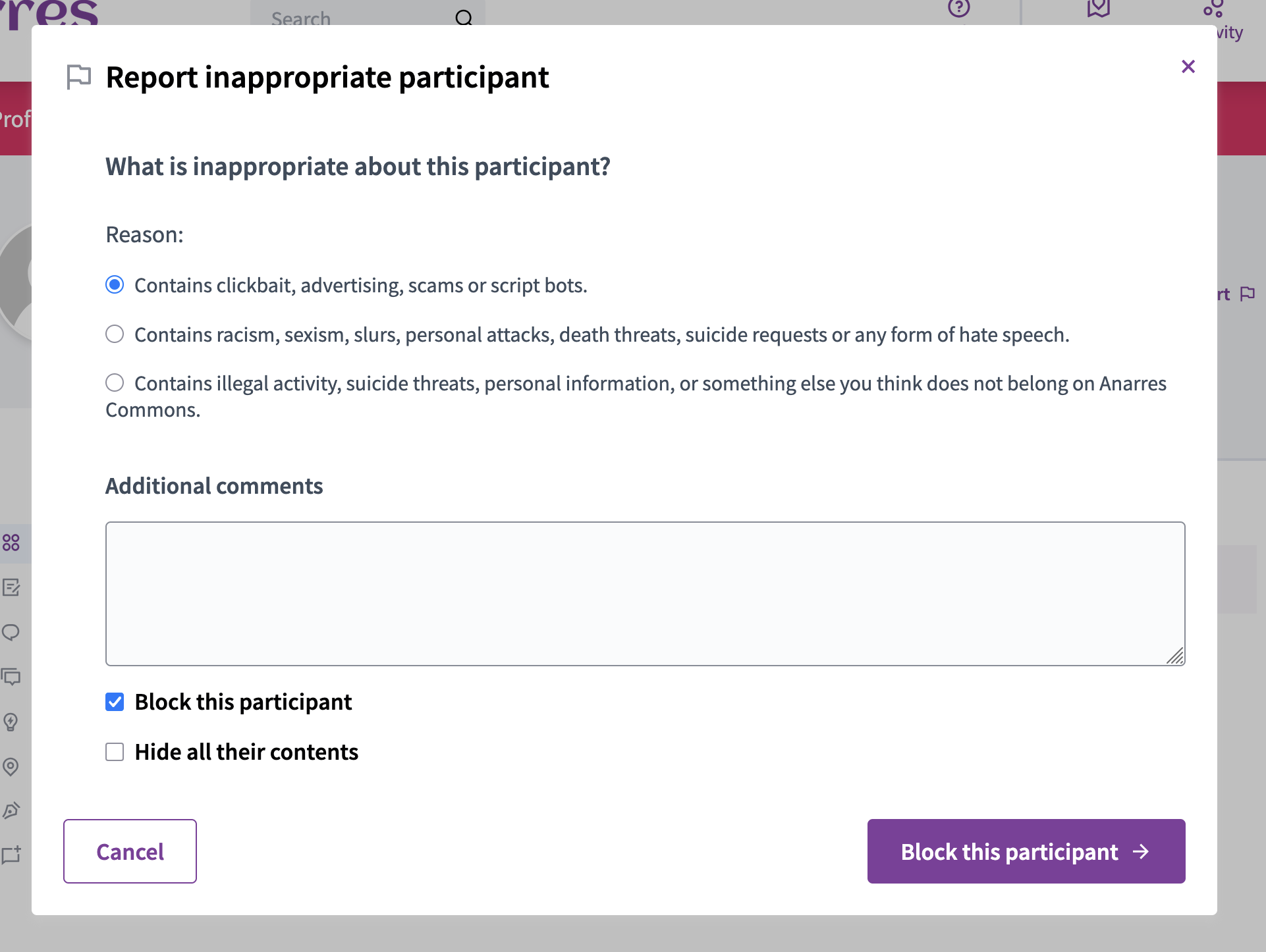Select the pen nib writing icon in sidebar
The image size is (1266, 952).
tap(11, 810)
